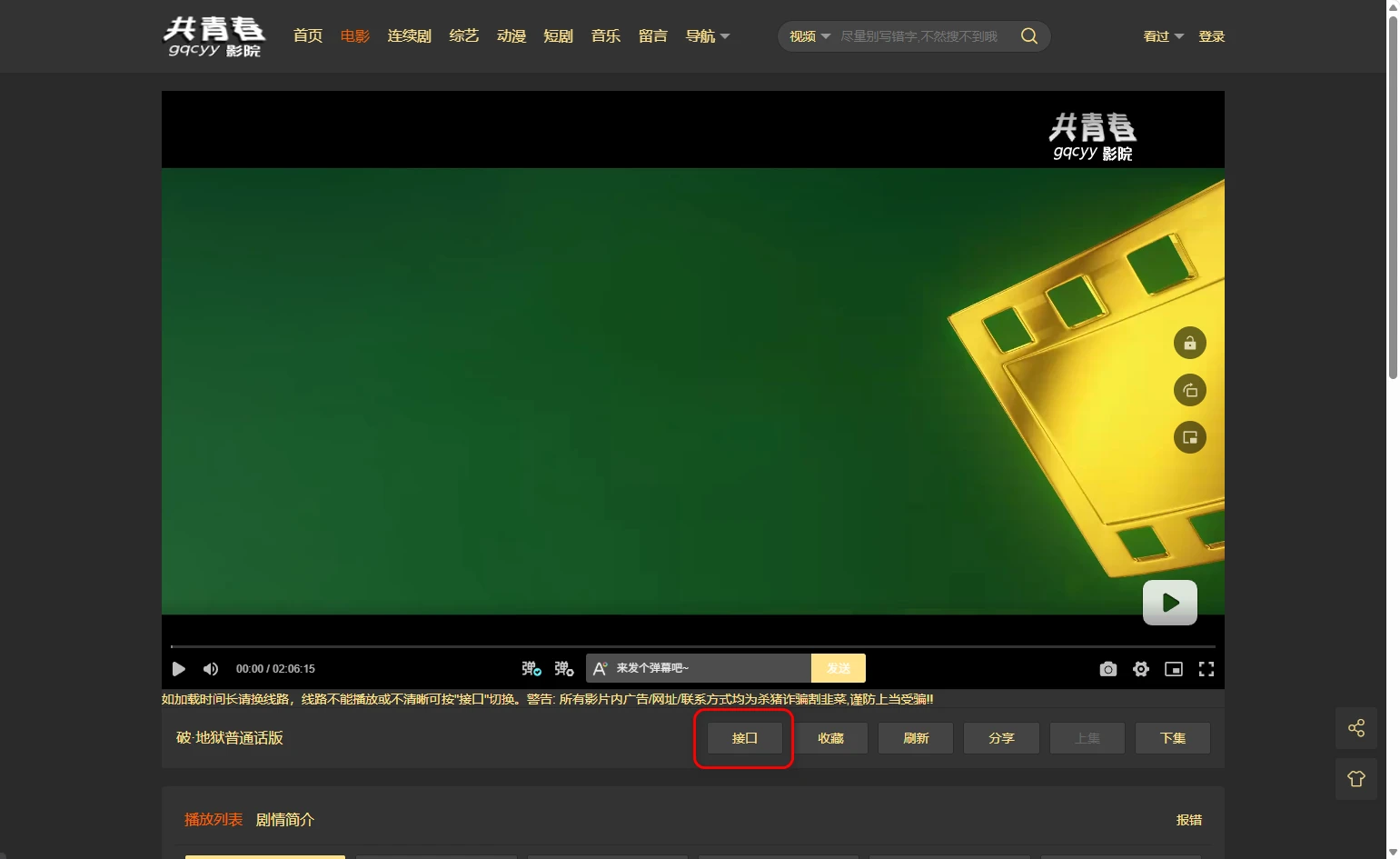The height and width of the screenshot is (859, 1400).
Task: Enter fullscreen mode in video player
Action: pyautogui.click(x=1206, y=669)
